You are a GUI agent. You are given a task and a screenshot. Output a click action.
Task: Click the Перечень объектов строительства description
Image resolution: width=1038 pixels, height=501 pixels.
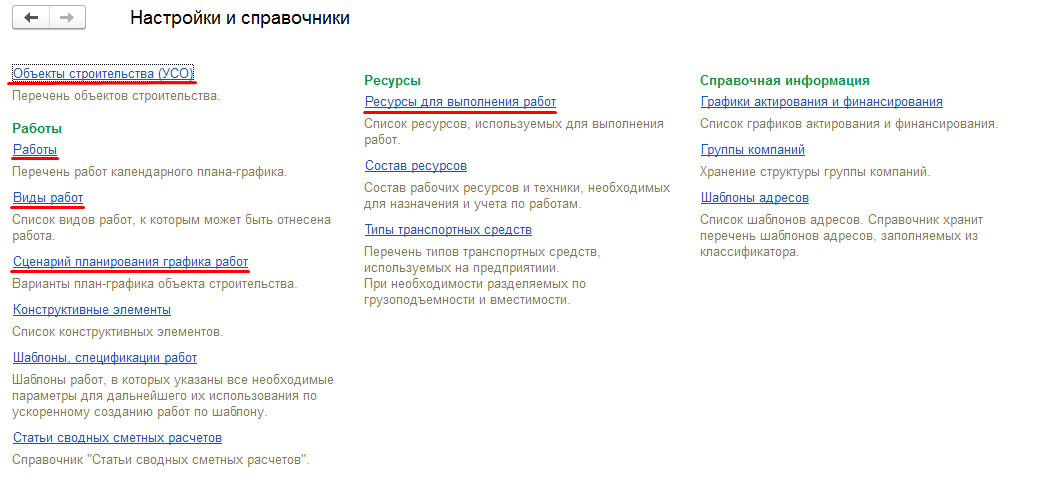click(x=115, y=96)
